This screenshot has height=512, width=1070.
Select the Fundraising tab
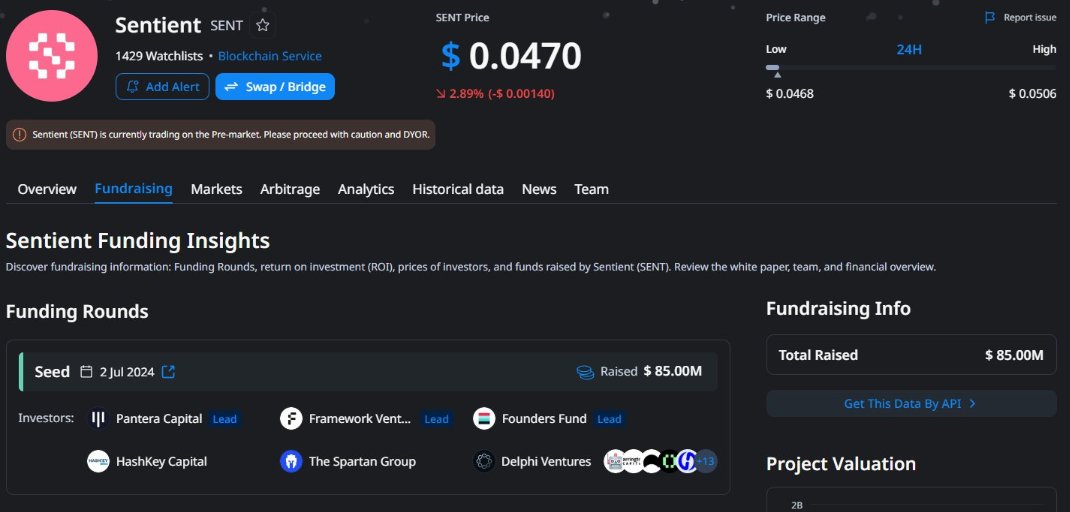click(x=134, y=188)
